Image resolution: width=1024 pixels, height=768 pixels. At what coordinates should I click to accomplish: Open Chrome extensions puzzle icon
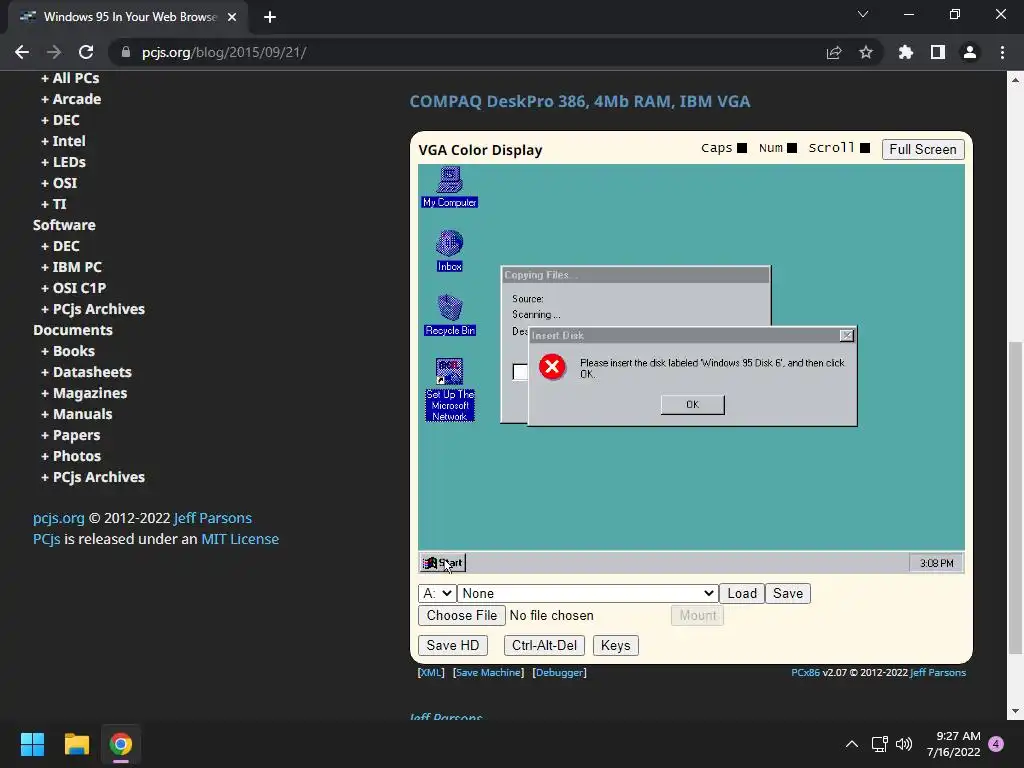click(x=905, y=52)
